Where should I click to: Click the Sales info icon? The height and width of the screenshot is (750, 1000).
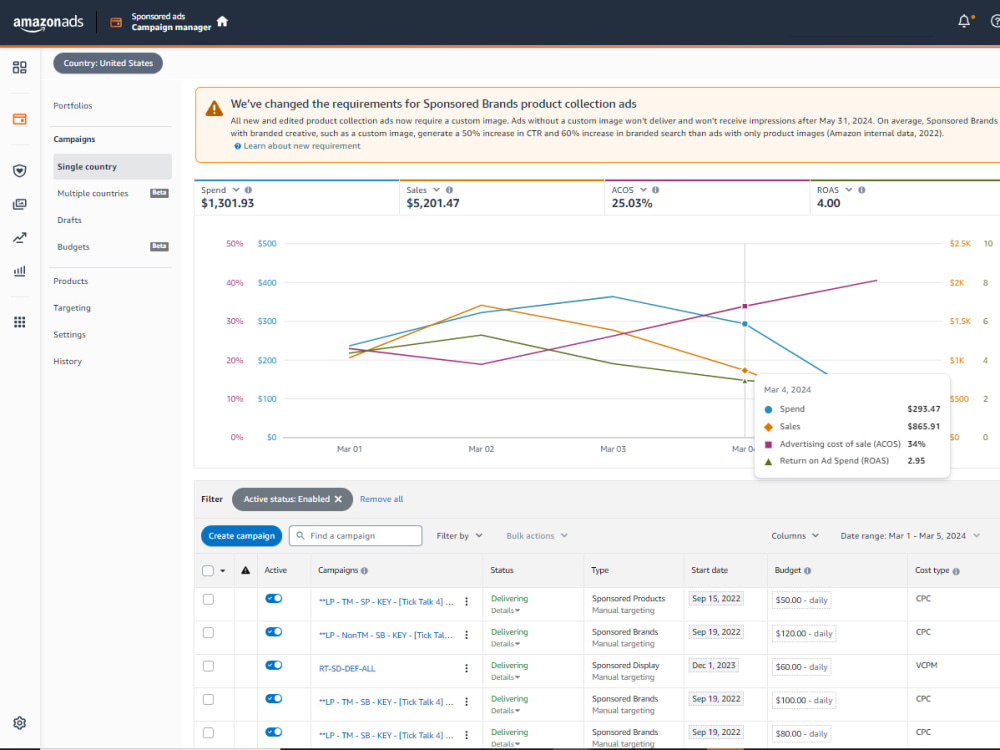tap(449, 190)
